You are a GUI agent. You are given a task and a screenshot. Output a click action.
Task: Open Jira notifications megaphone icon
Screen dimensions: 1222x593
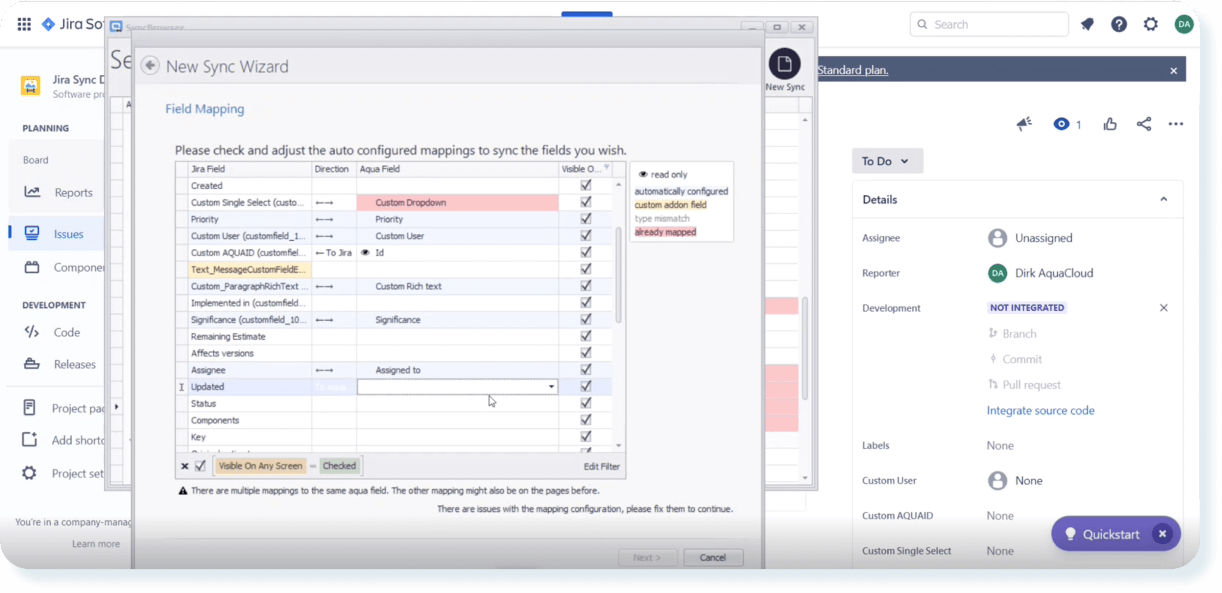(1087, 24)
